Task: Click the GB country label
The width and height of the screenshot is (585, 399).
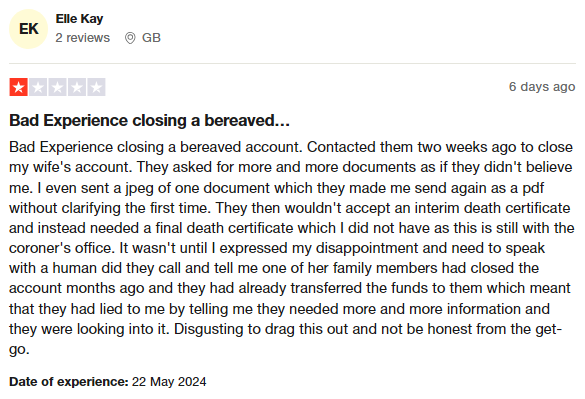Action: [x=151, y=38]
